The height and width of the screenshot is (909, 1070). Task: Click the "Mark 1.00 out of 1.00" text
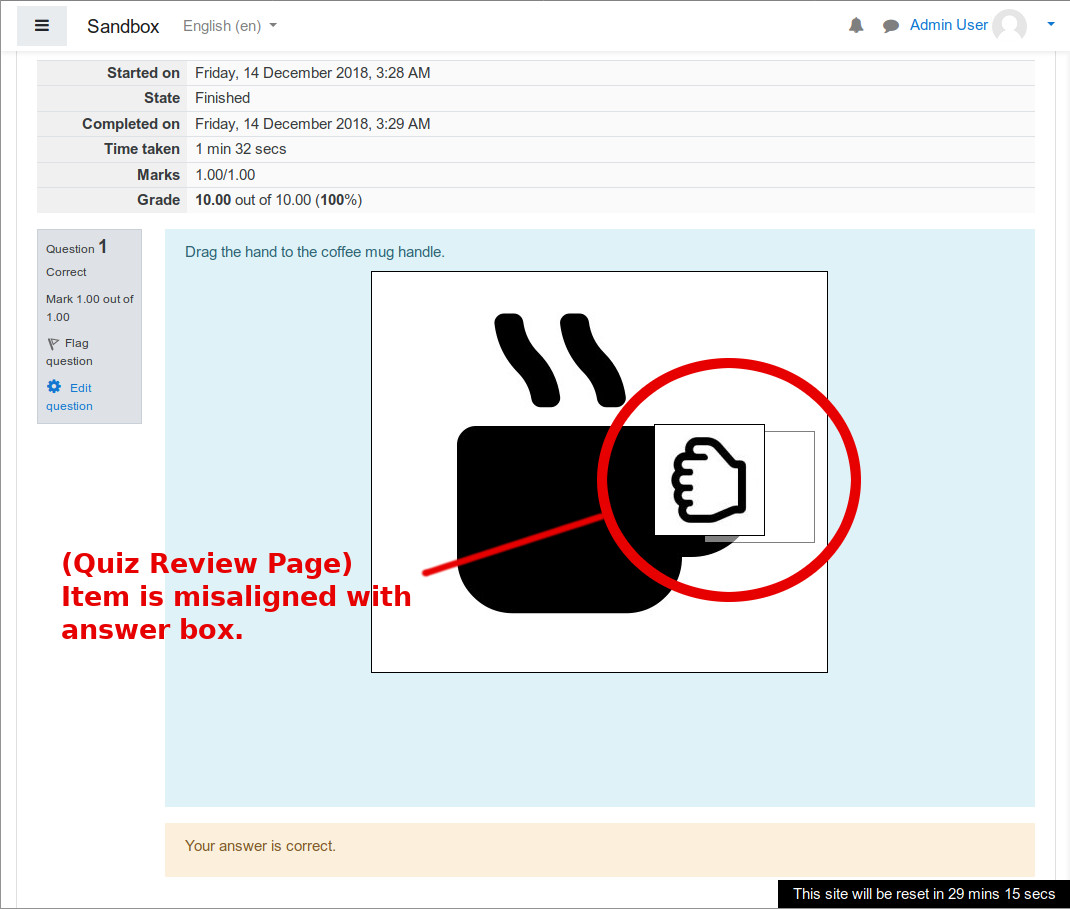point(89,308)
